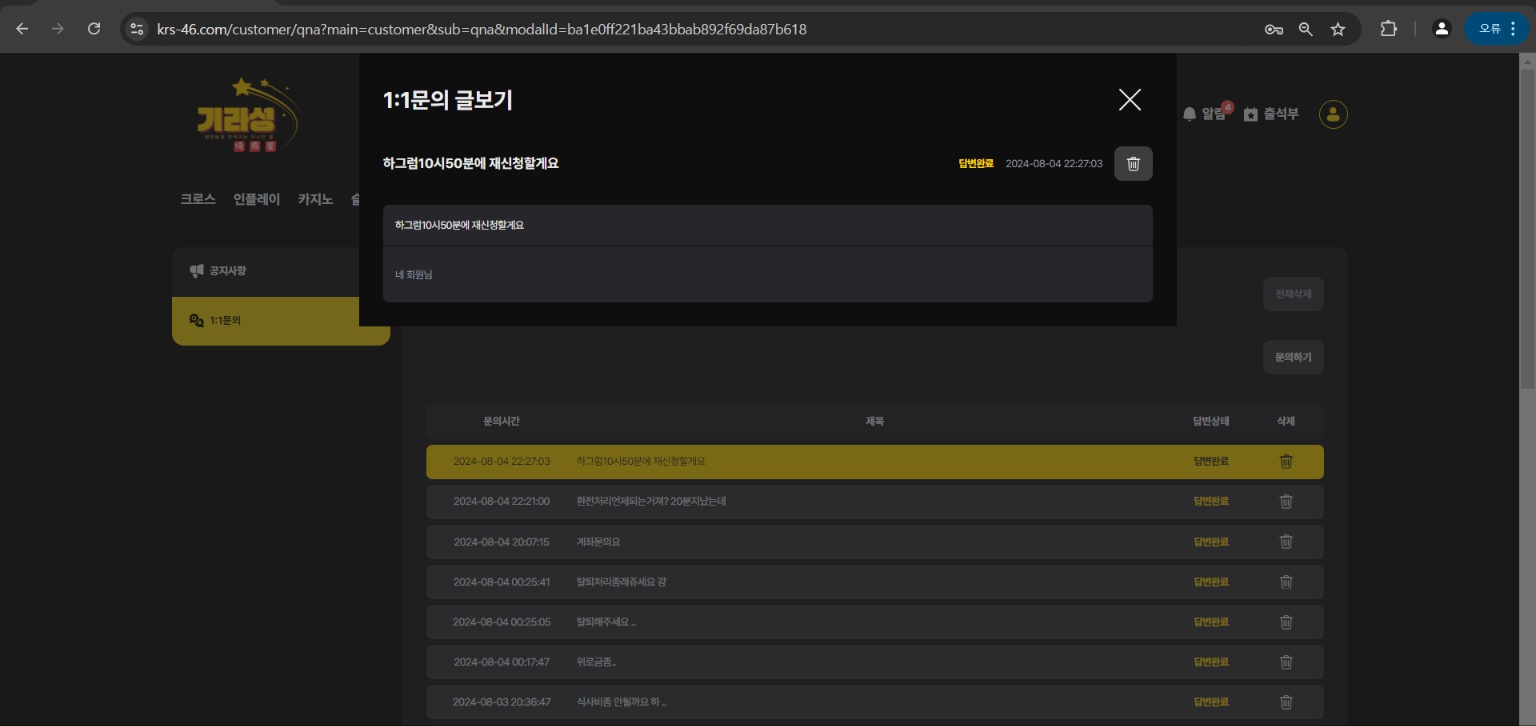Open the 크로스 menu item
Viewport: 1536px width, 726px height.
click(198, 199)
